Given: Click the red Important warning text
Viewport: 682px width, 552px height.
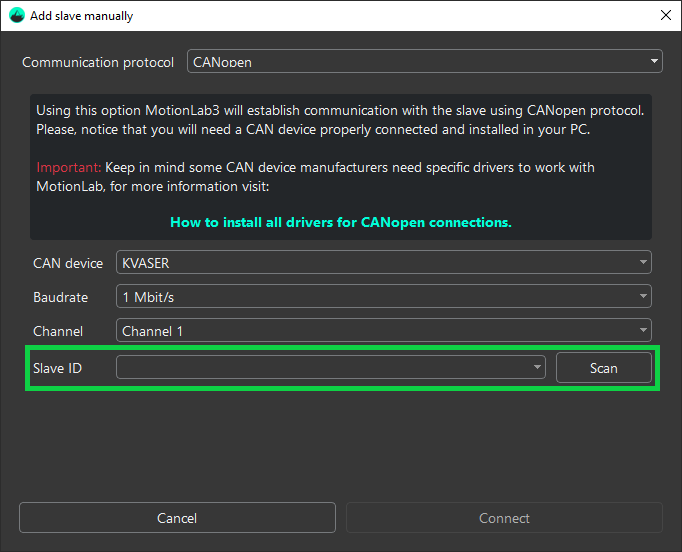Looking at the screenshot, I should (x=68, y=167).
